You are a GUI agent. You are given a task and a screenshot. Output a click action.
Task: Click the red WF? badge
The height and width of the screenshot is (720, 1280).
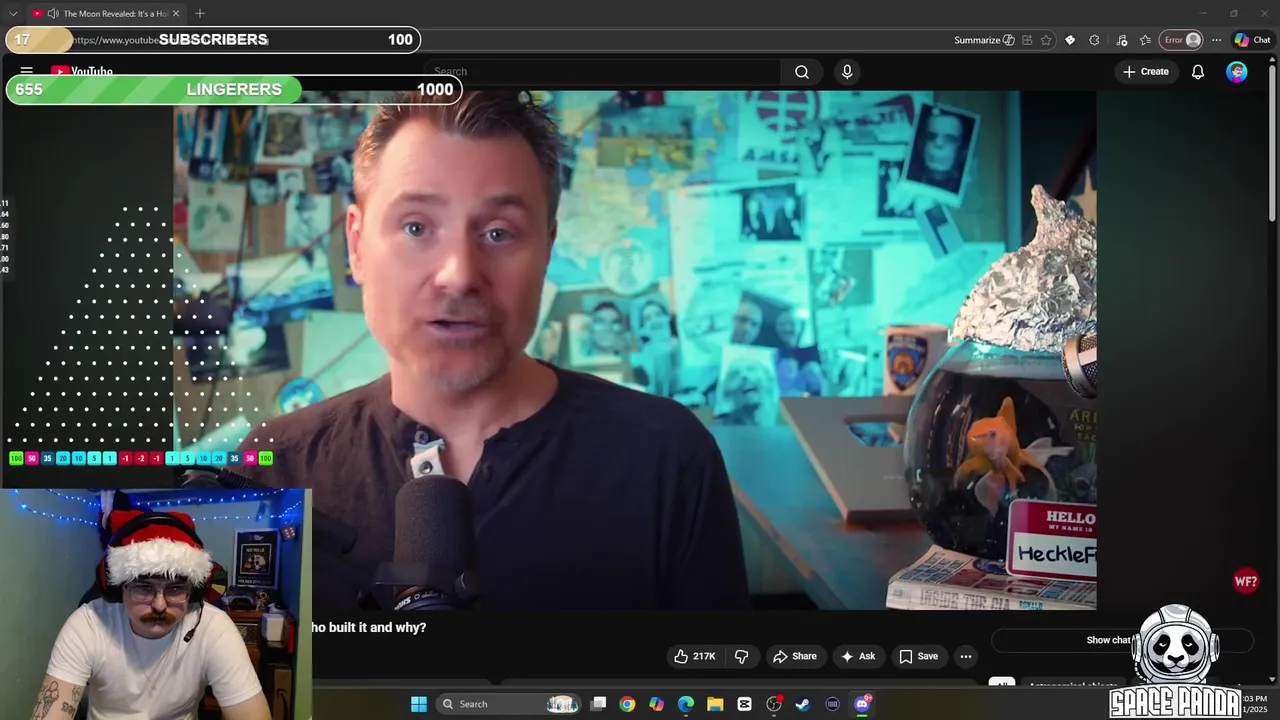coord(1246,581)
